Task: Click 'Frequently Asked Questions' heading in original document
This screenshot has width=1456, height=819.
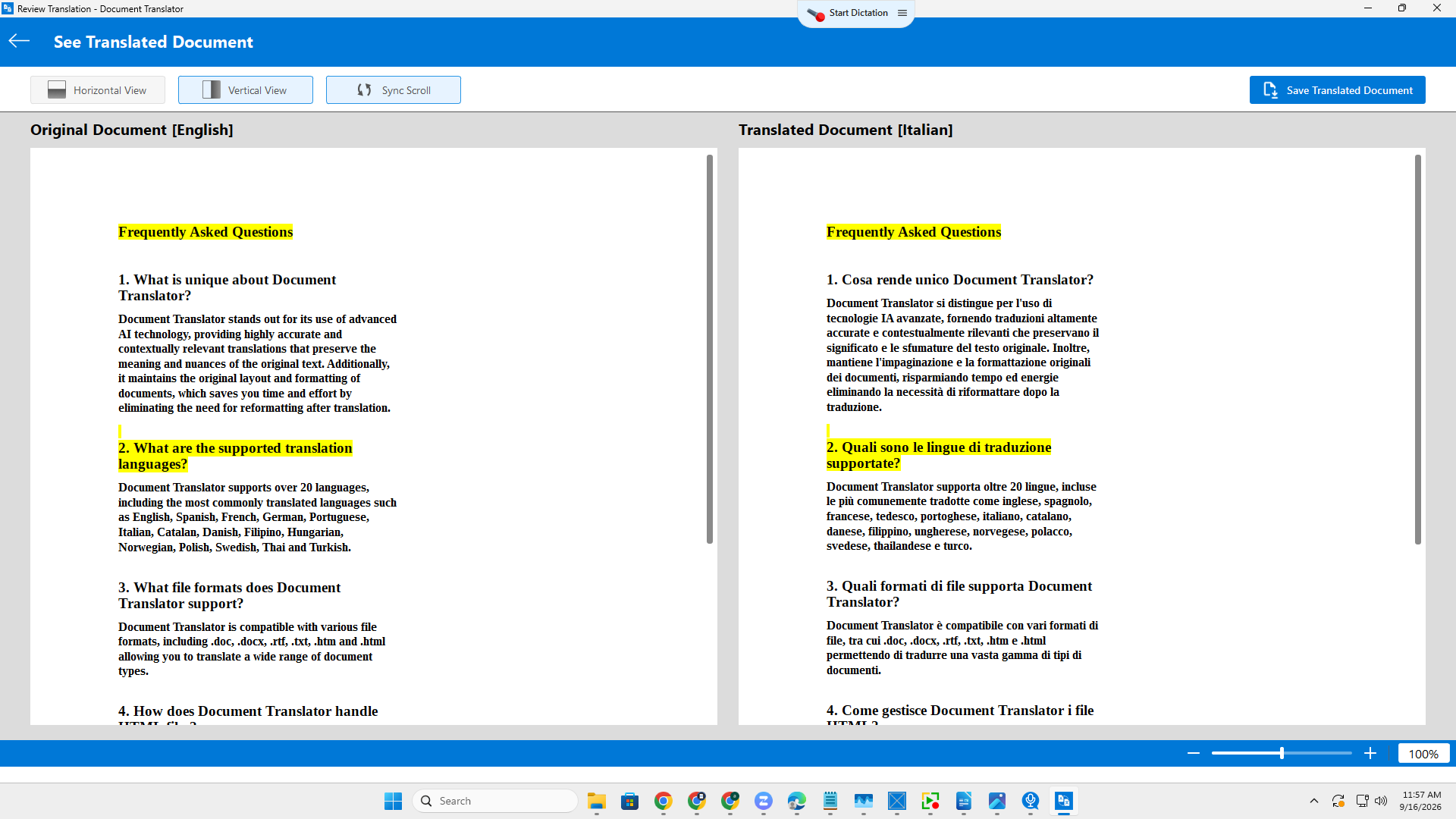Action: 206,232
